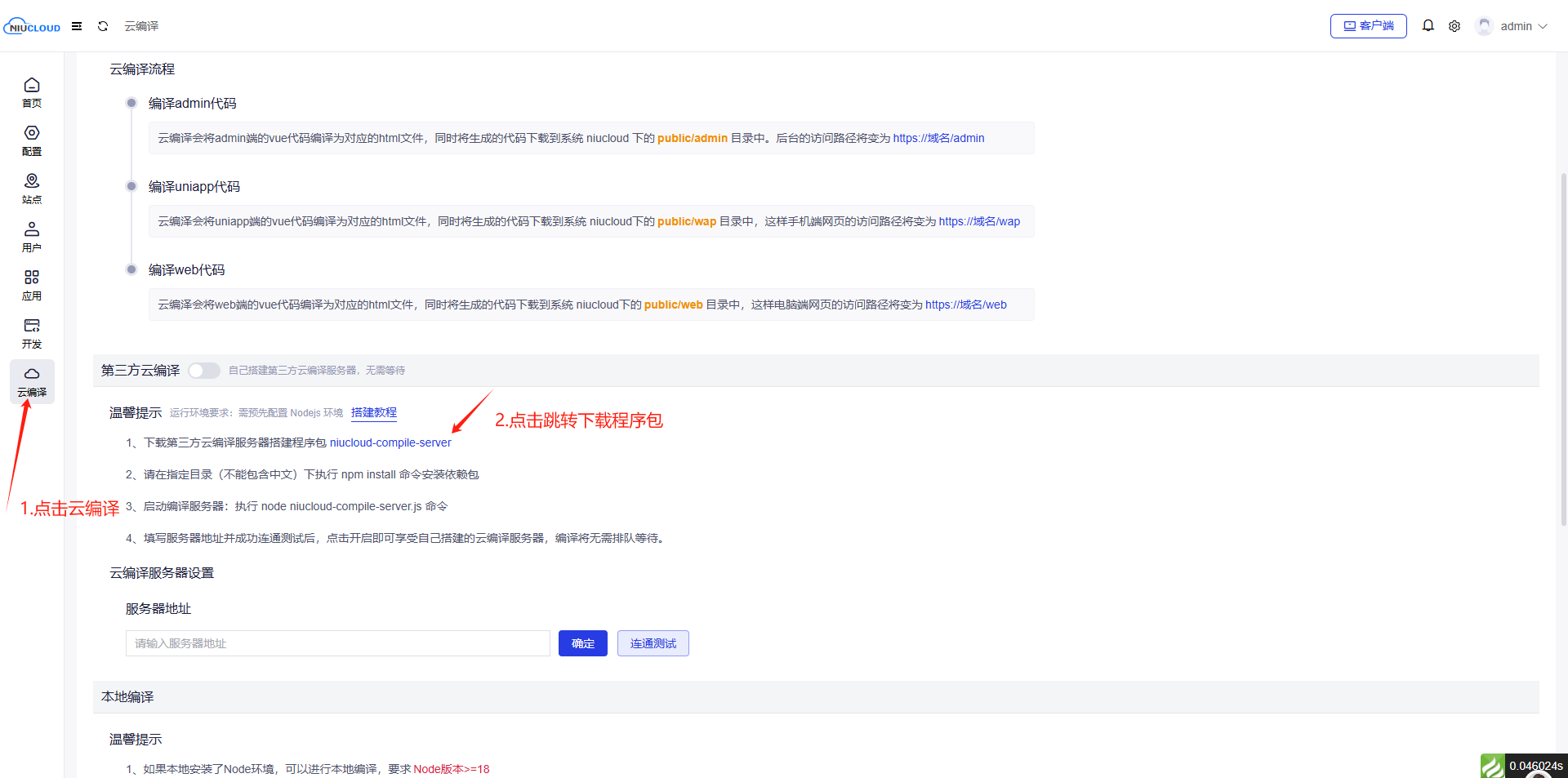The height and width of the screenshot is (778, 1568).
Task: Open the 开发 development sidebar icon
Action: (x=32, y=333)
